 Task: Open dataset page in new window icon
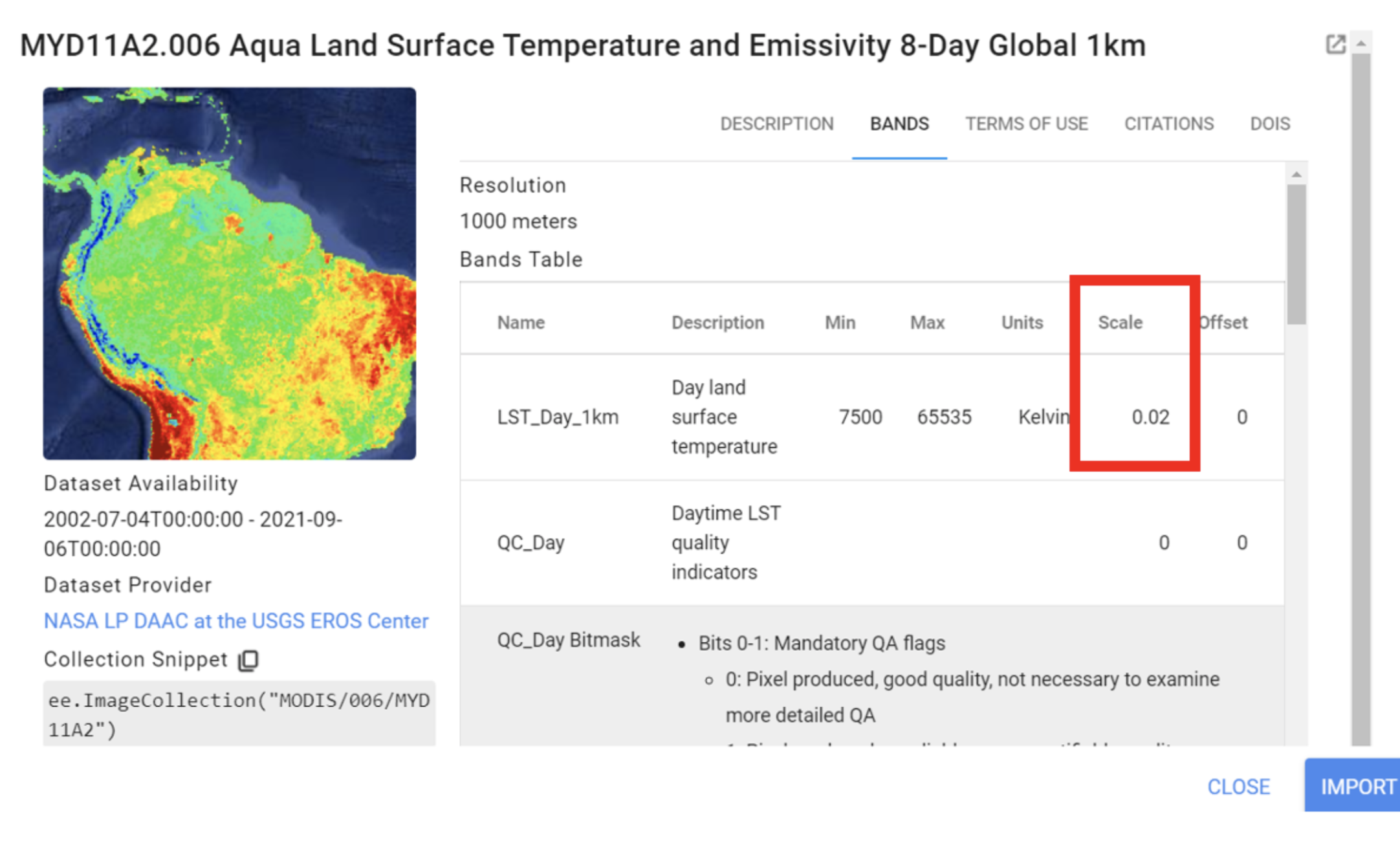1335,45
